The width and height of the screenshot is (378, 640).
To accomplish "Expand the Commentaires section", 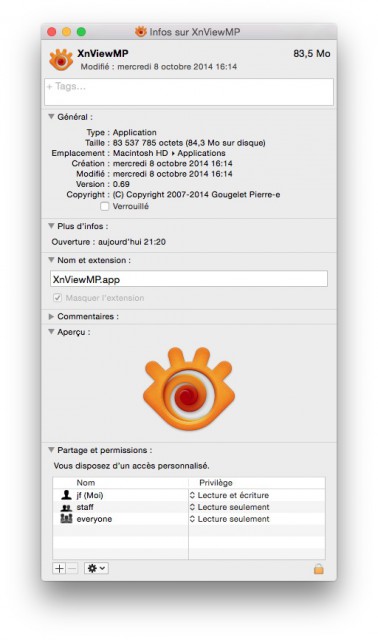I will click(51, 317).
